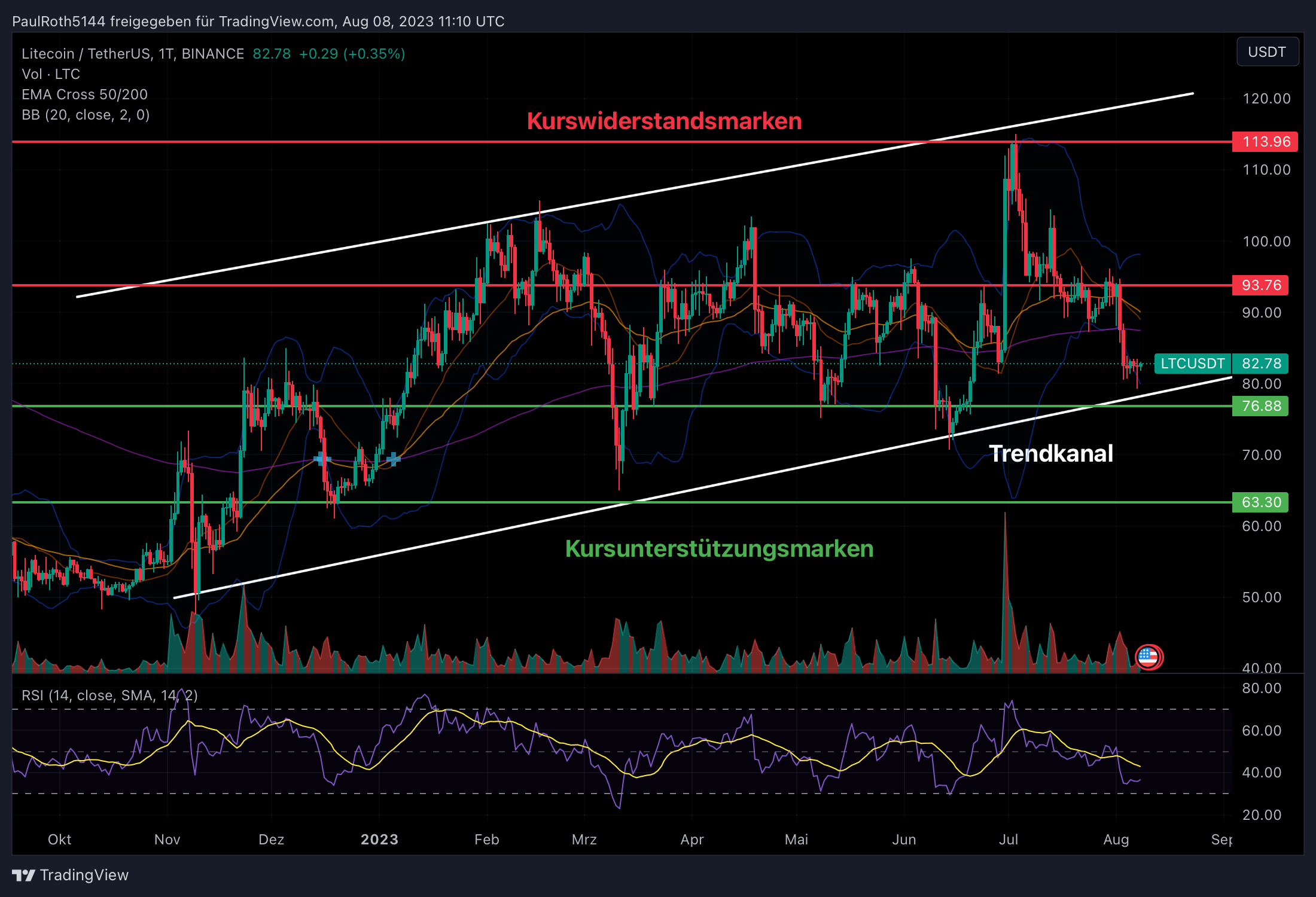
Task: Click the TradingView logo at the bottom left
Action: [x=70, y=875]
